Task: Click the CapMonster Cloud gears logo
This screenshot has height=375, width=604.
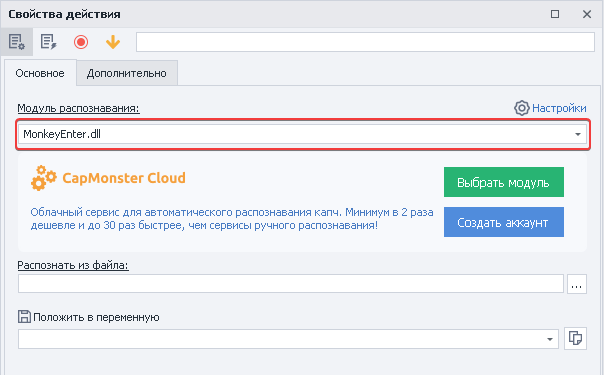Action: (x=44, y=178)
